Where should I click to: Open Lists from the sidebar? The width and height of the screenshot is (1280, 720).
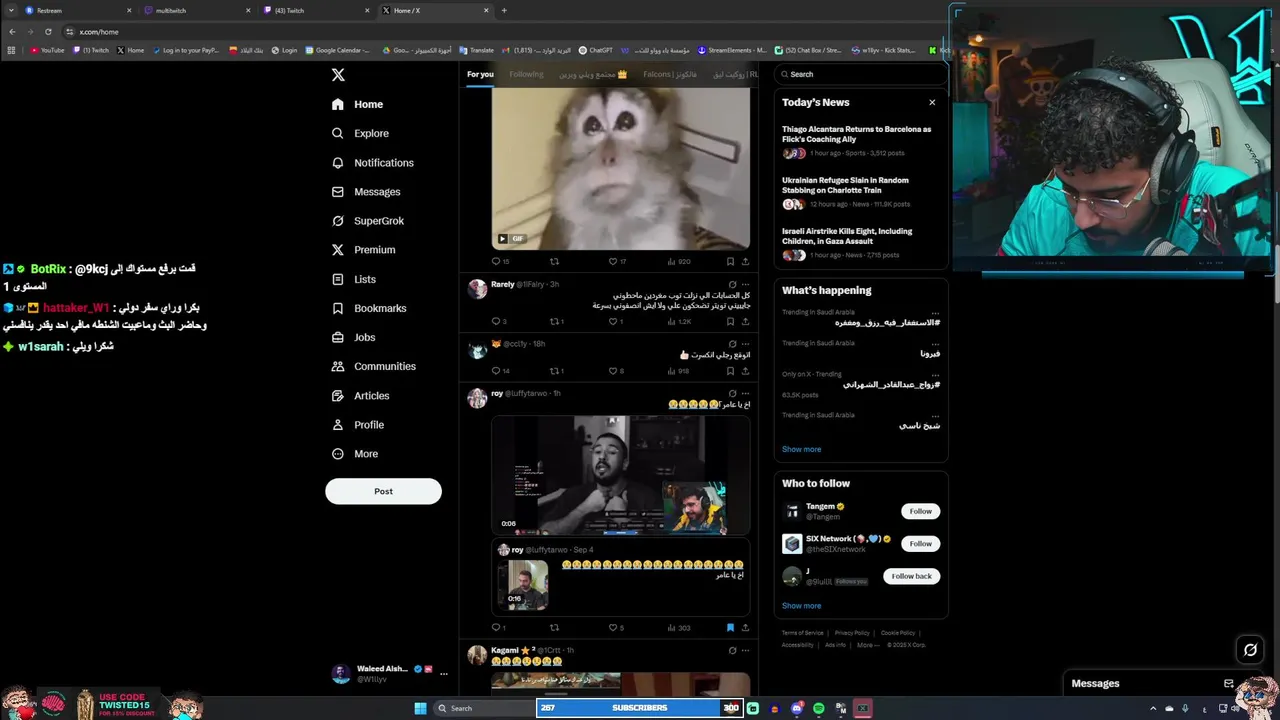353,279
